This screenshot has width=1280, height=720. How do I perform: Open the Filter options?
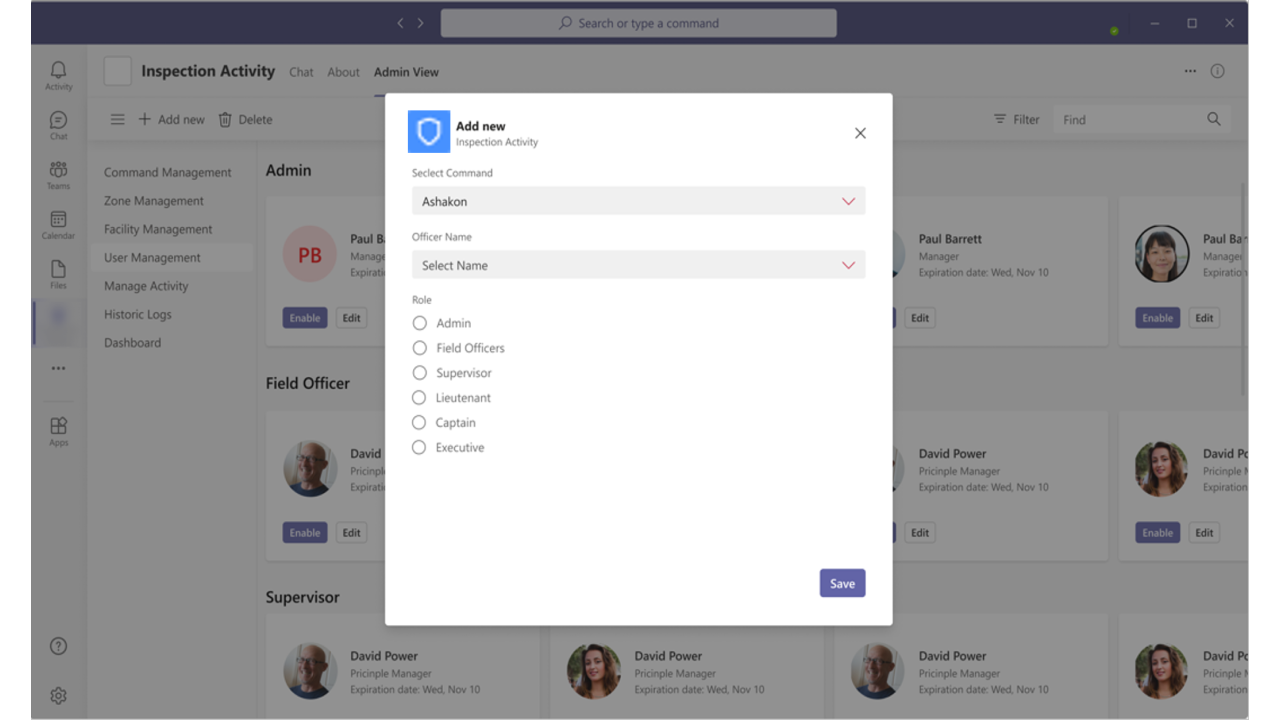coord(1016,119)
